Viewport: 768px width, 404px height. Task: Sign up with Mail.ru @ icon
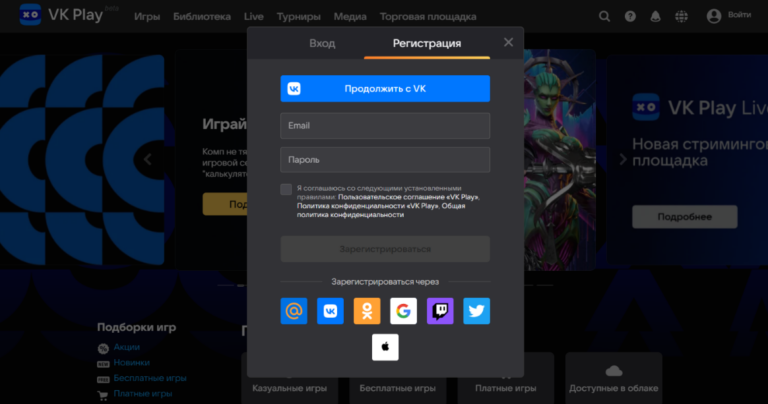pyautogui.click(x=294, y=311)
